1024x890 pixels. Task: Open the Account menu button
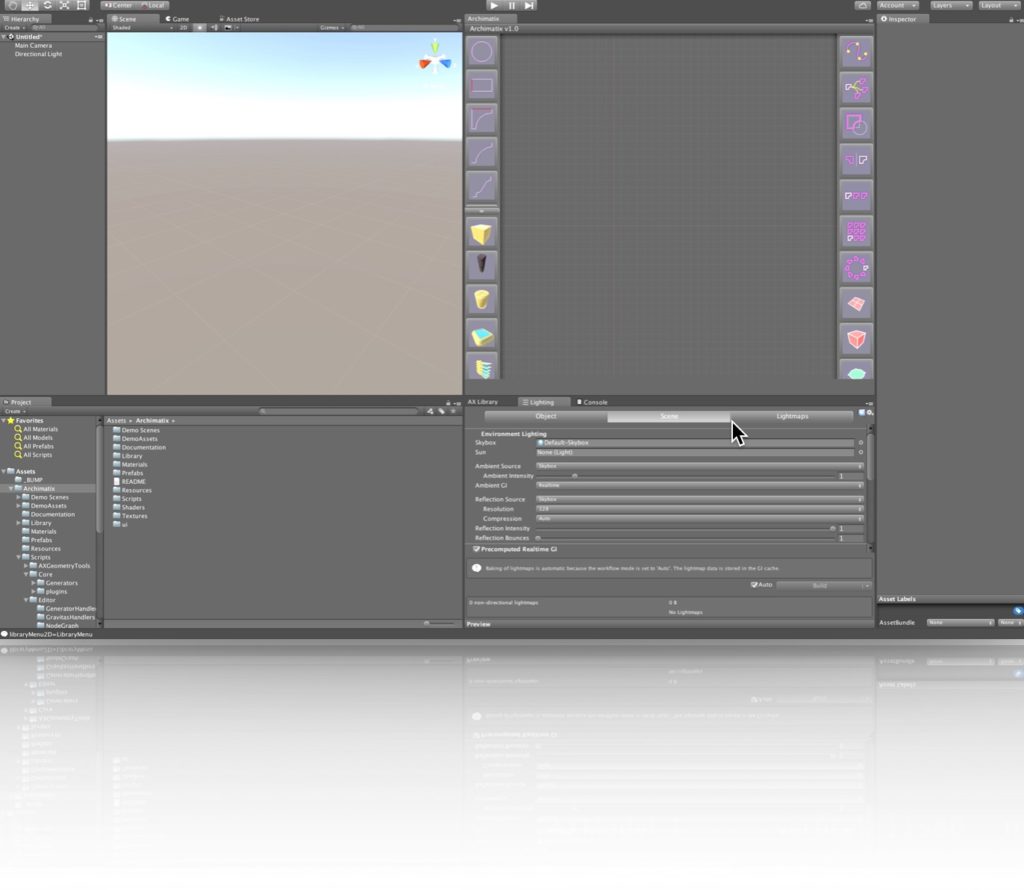click(x=897, y=5)
